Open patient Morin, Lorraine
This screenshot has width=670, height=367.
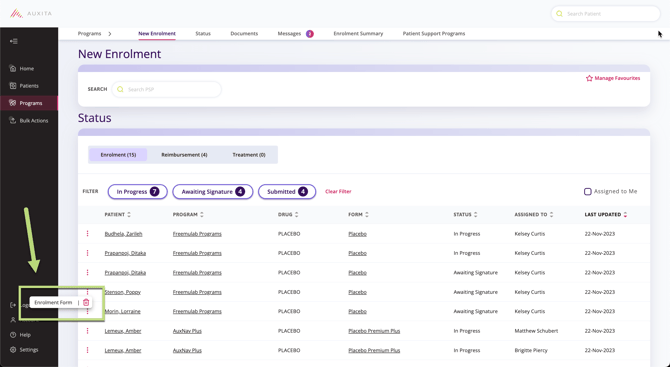pos(123,311)
